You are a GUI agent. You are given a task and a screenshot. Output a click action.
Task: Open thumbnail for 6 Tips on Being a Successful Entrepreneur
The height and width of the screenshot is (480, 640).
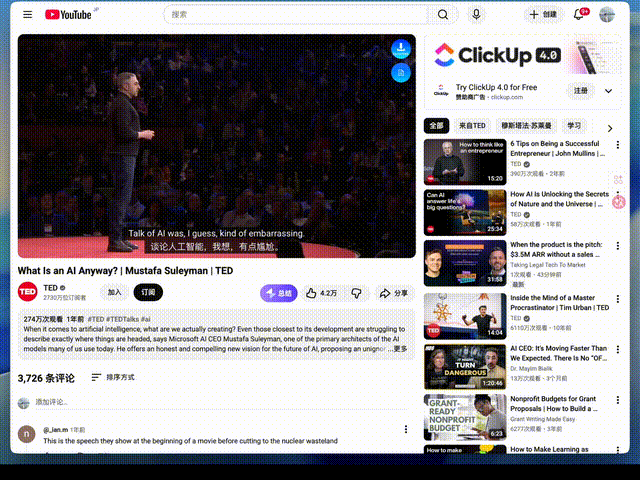click(465, 162)
